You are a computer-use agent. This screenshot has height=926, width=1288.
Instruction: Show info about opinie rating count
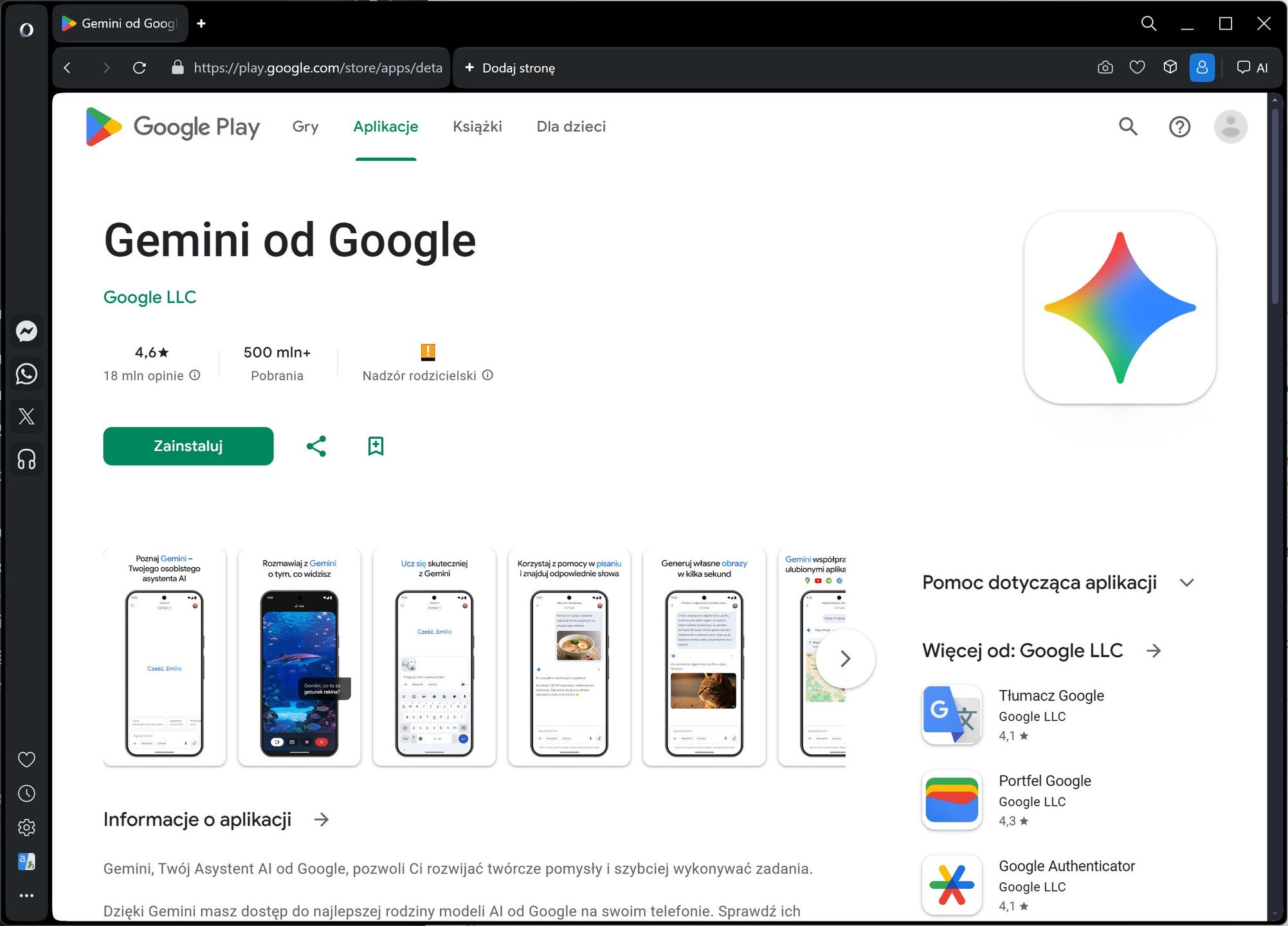click(x=195, y=375)
